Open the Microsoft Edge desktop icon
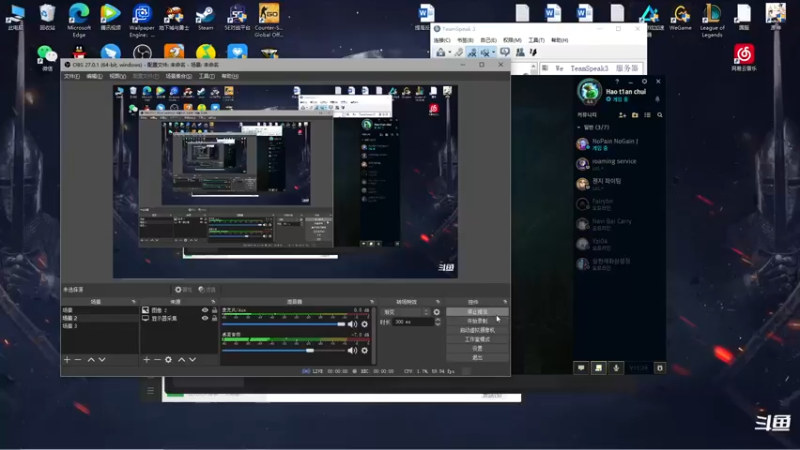The height and width of the screenshot is (450, 800). point(79,19)
